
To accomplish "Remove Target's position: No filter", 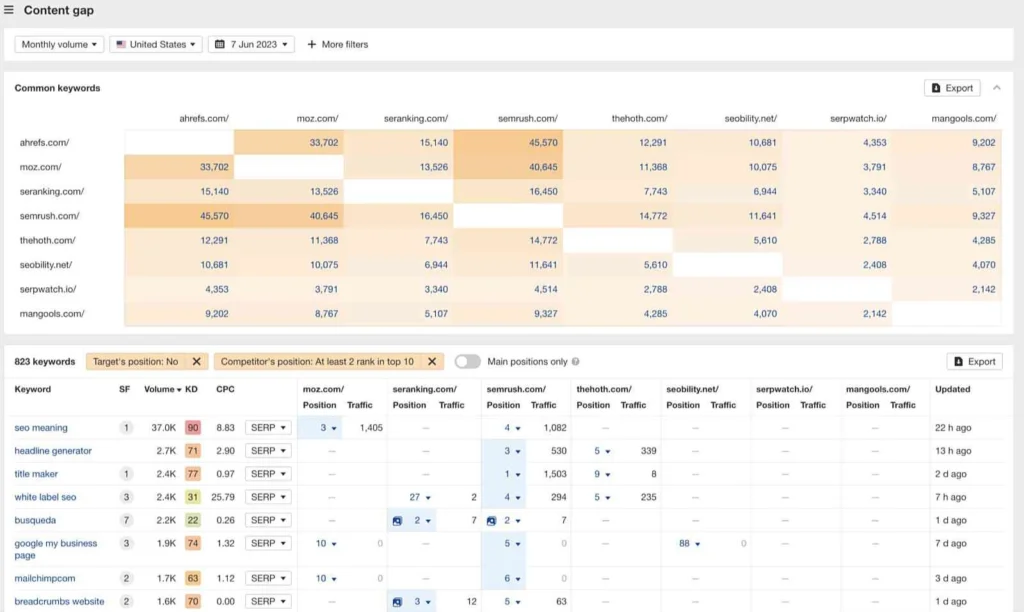I will [197, 361].
